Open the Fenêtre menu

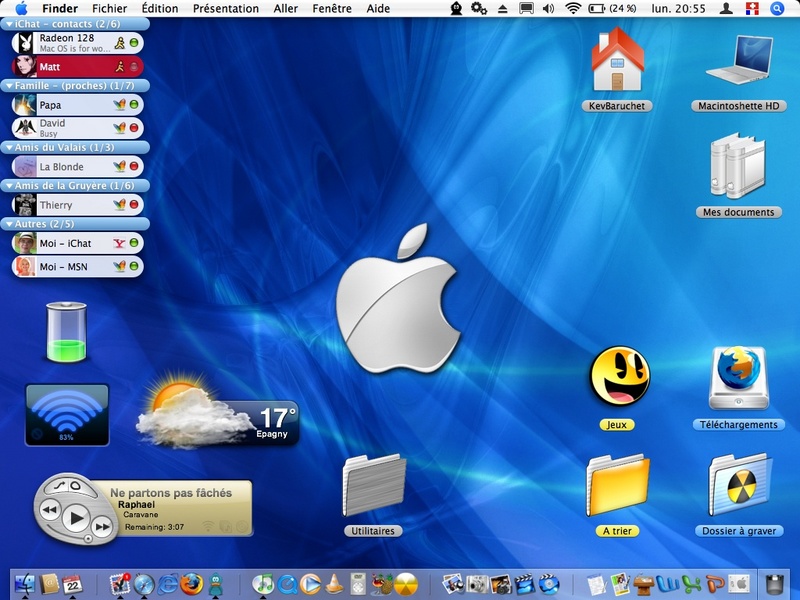332,8
